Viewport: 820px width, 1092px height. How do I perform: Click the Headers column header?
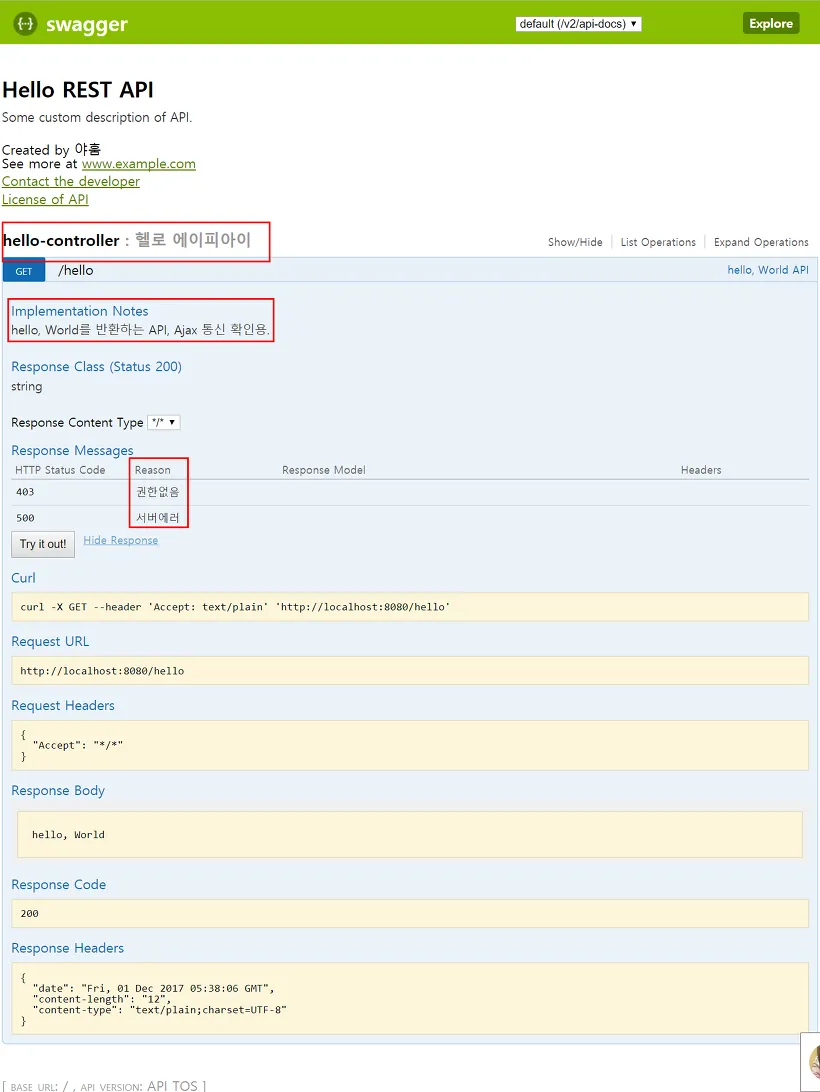point(701,470)
